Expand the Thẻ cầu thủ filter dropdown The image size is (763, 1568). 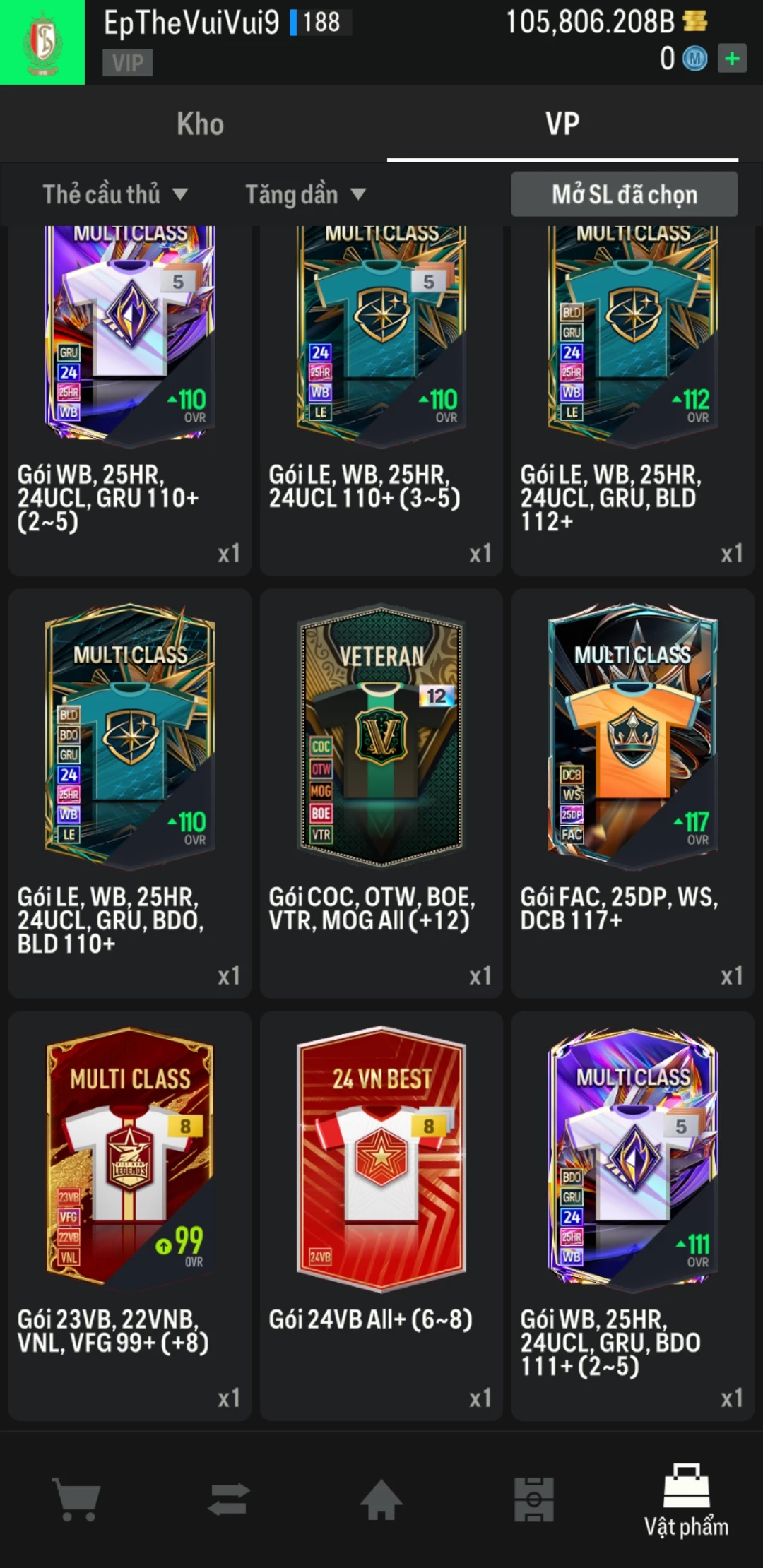tap(115, 194)
